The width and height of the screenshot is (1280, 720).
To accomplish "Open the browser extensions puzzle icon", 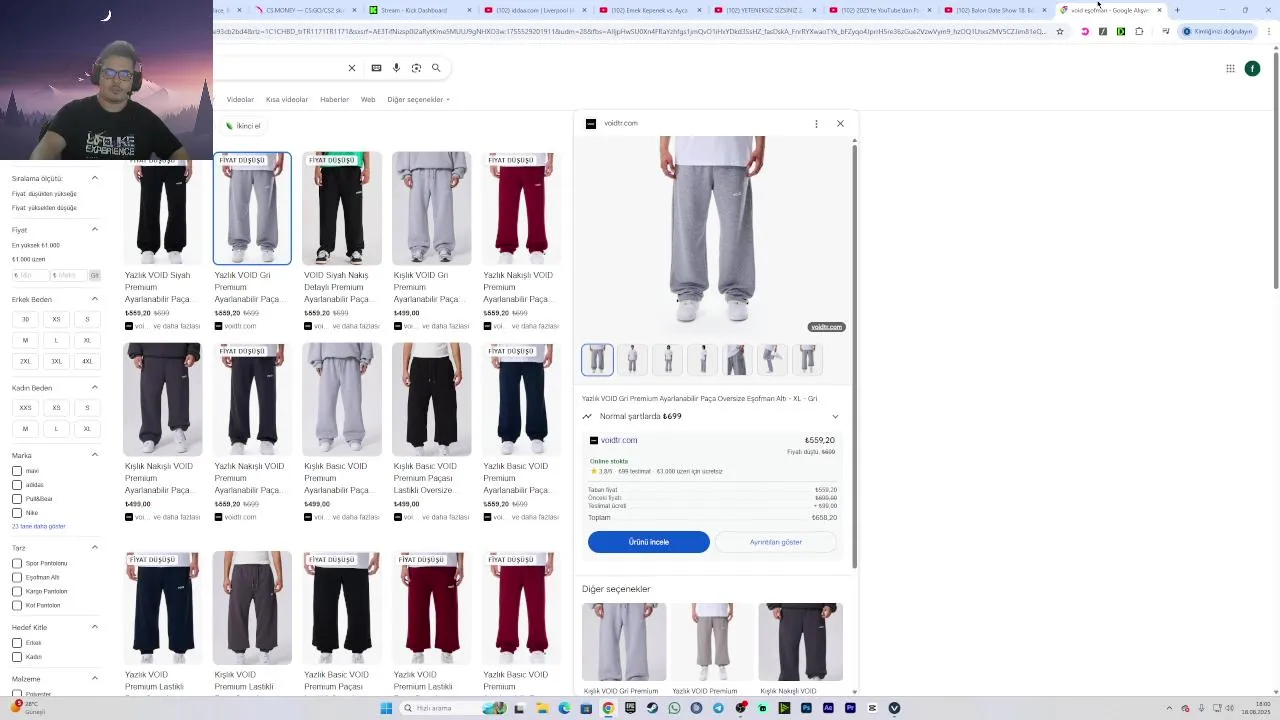I will point(1139,31).
